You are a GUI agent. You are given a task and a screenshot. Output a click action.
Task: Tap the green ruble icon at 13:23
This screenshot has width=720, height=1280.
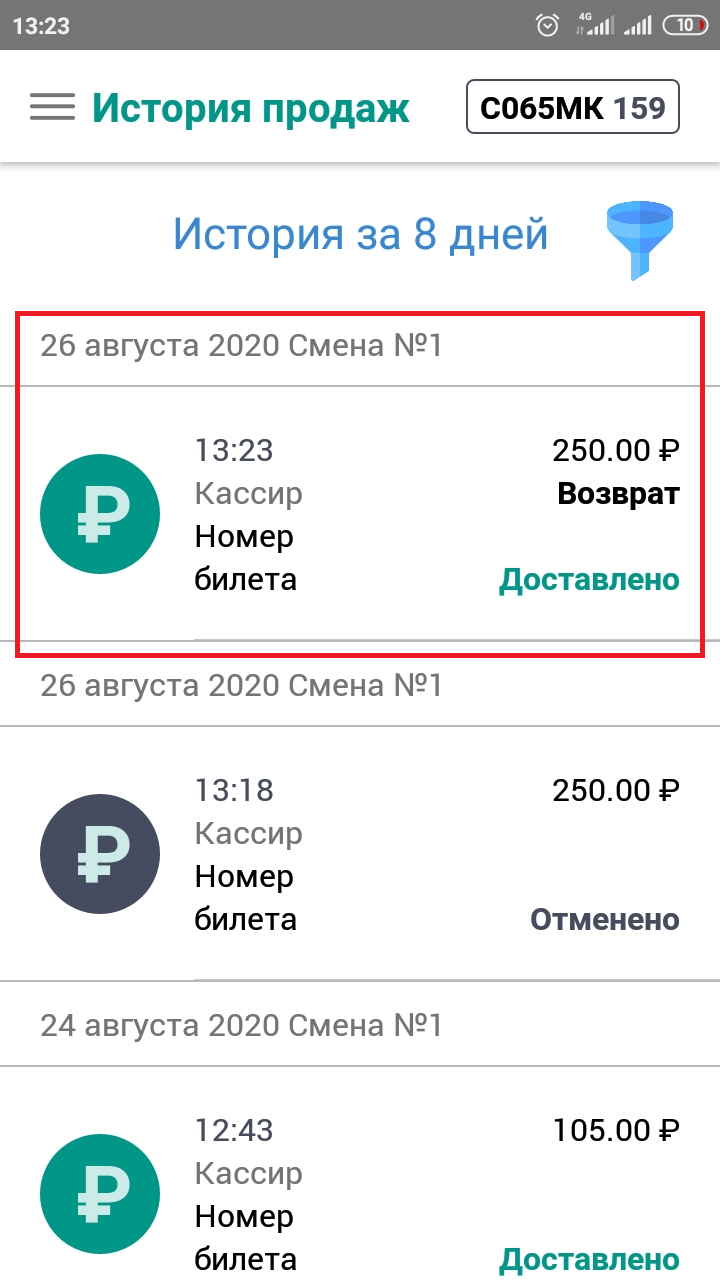[100, 514]
